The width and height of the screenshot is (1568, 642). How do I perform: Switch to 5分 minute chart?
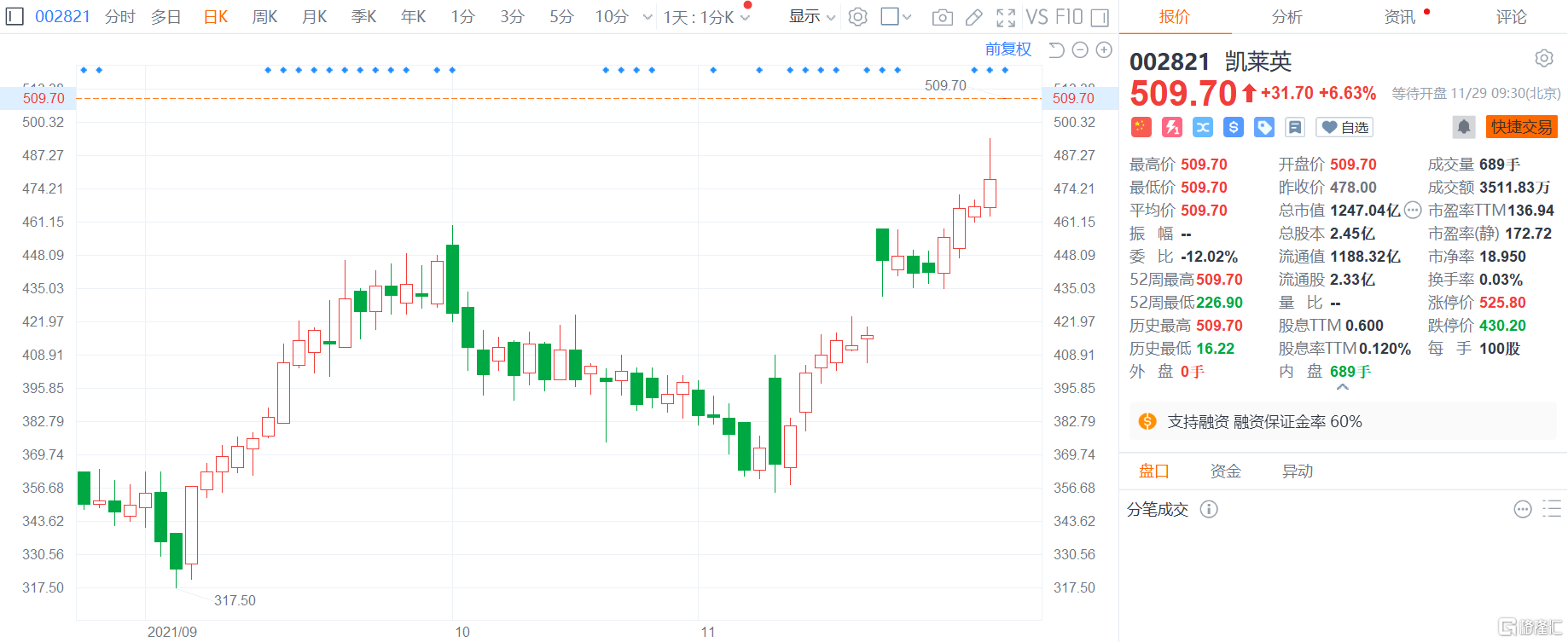tap(562, 17)
